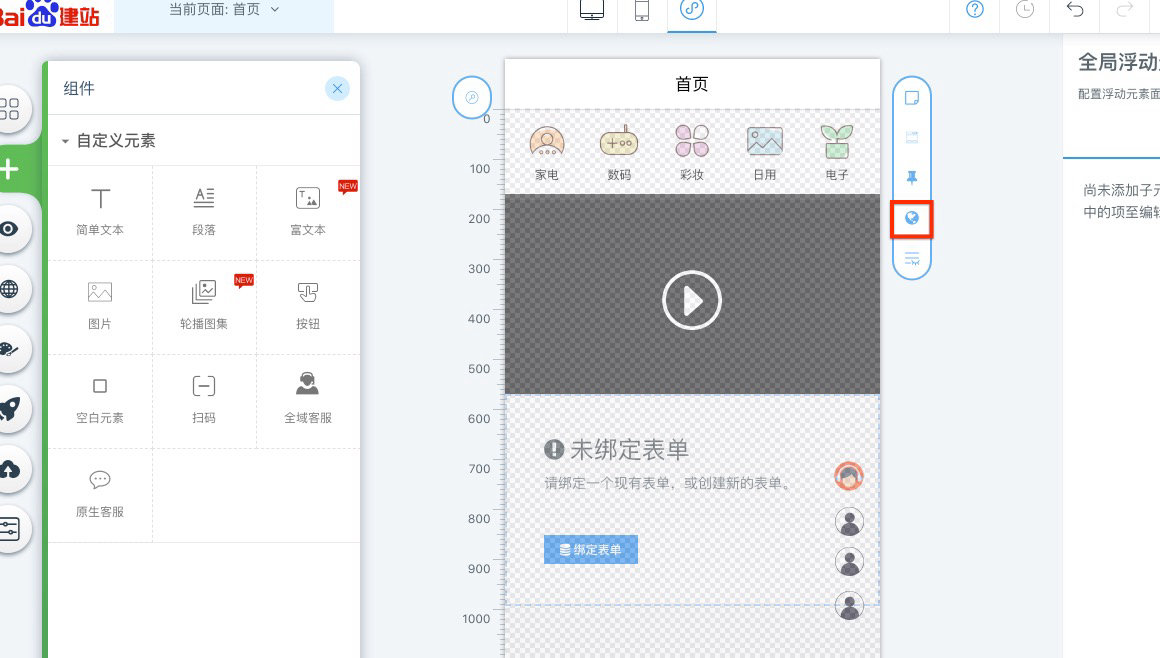Select the mini-program tab in top bar

click(x=692, y=11)
